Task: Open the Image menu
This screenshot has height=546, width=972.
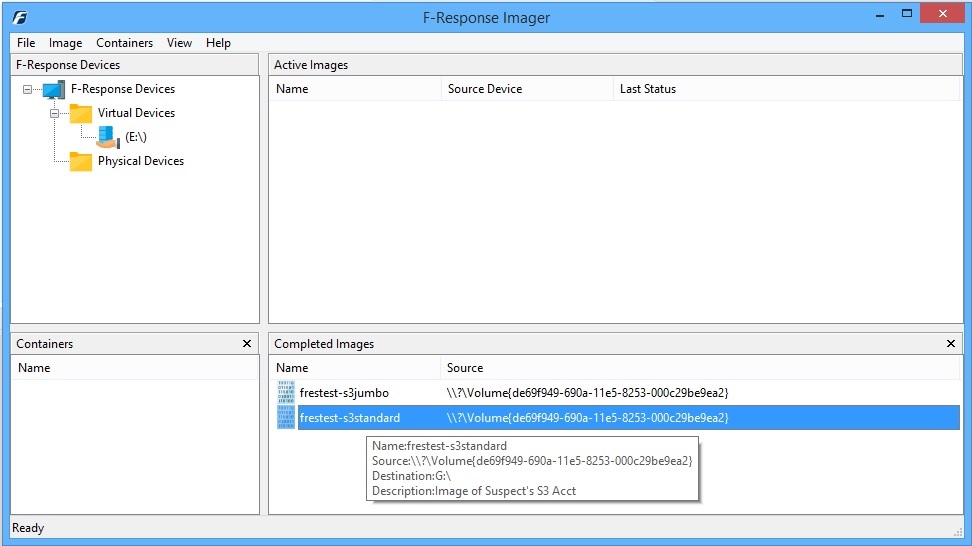Action: click(66, 43)
